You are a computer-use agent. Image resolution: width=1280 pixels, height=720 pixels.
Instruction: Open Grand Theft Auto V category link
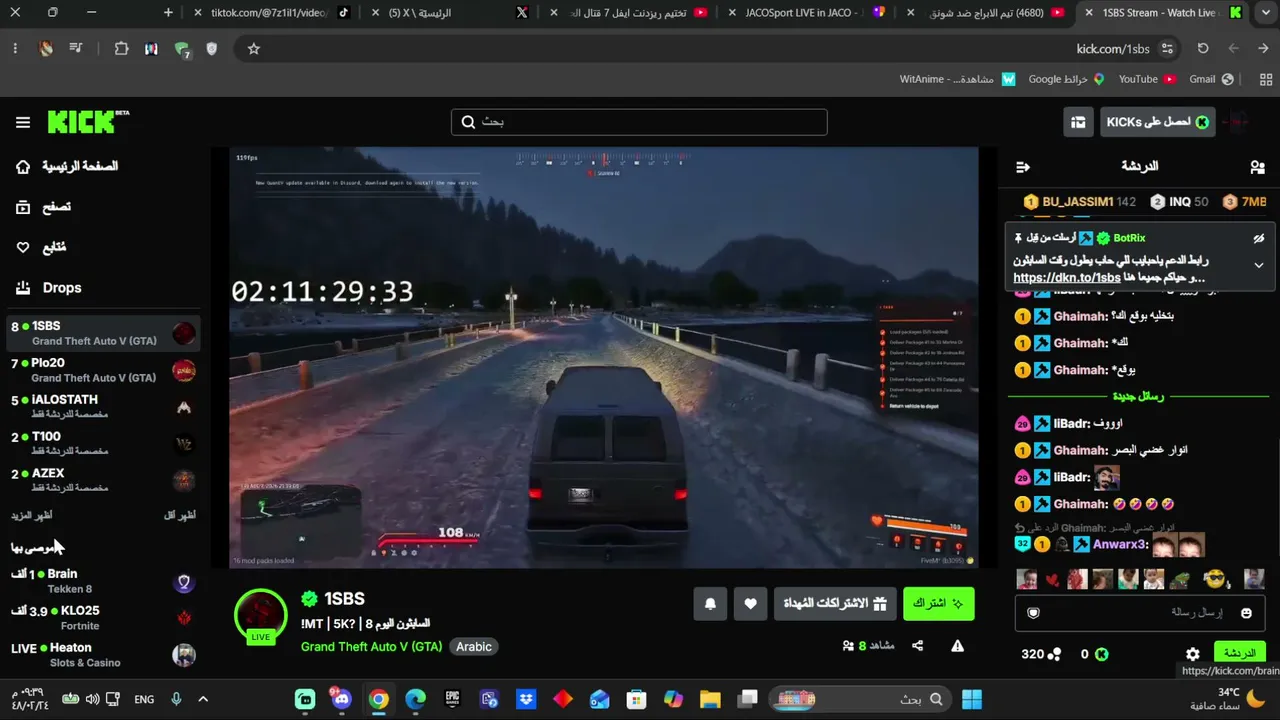pyautogui.click(x=371, y=647)
